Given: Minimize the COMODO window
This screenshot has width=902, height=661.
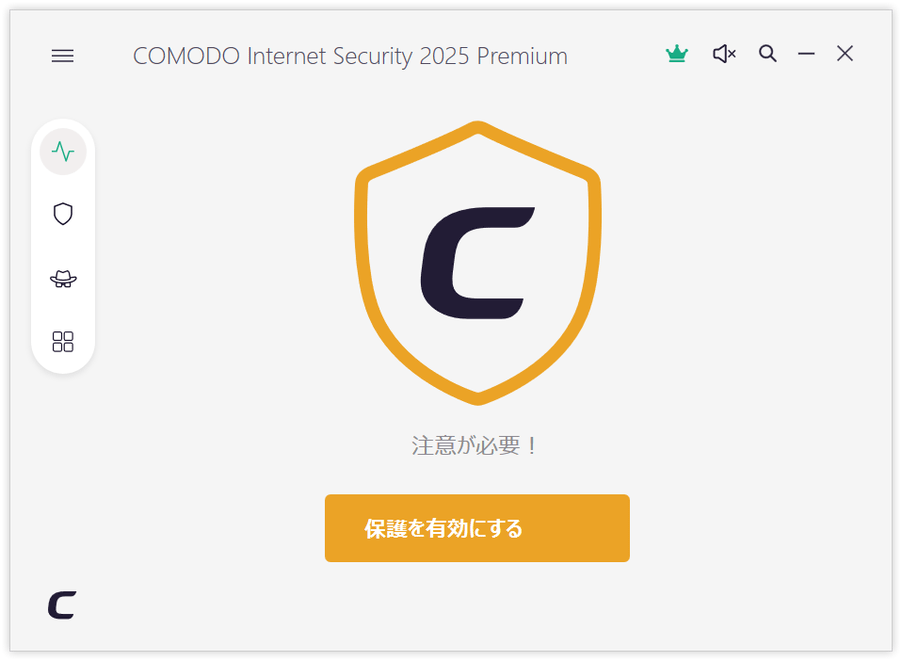Looking at the screenshot, I should coord(806,54).
